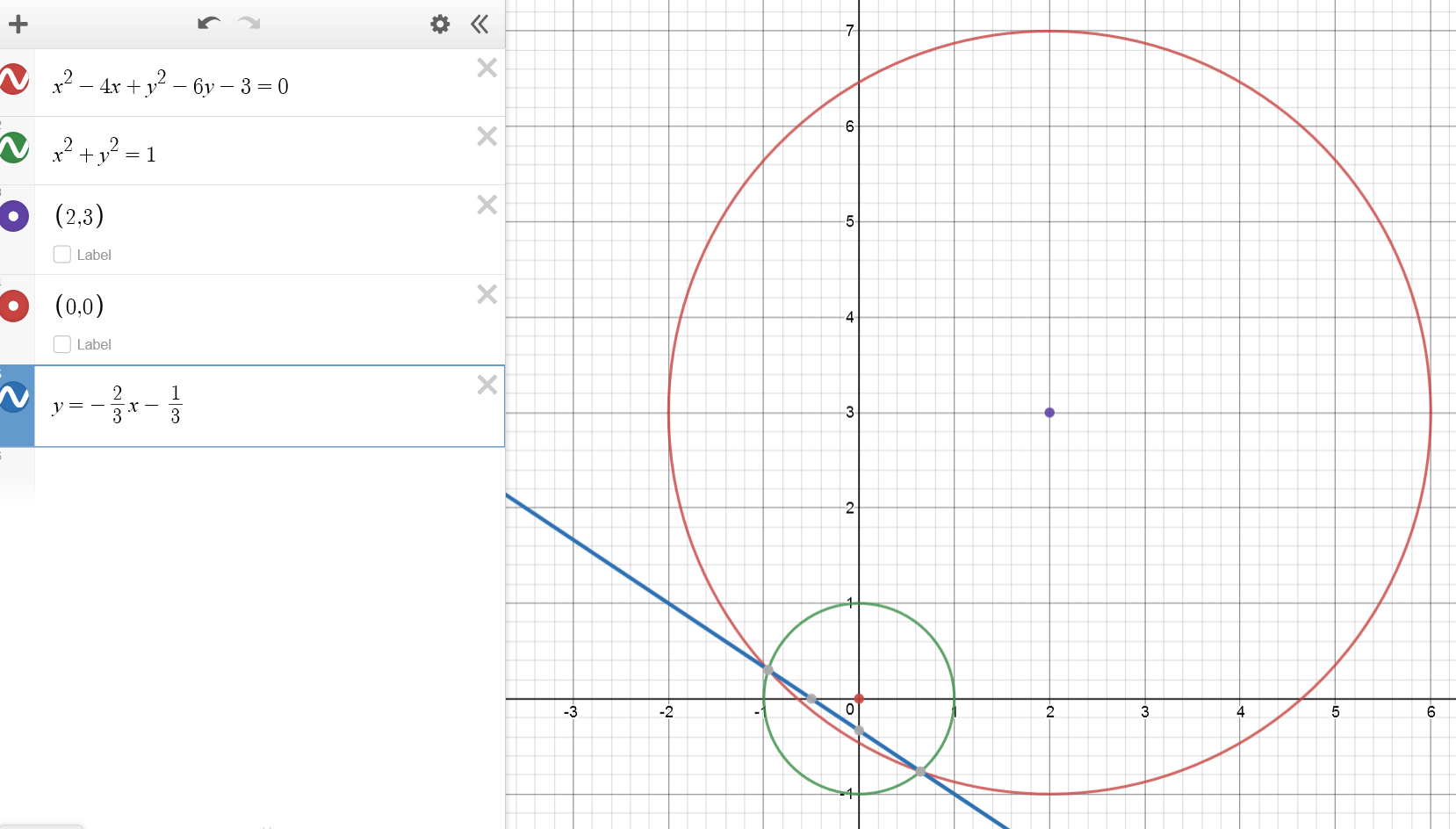Delete the x² + y² = 1 expression

click(487, 136)
